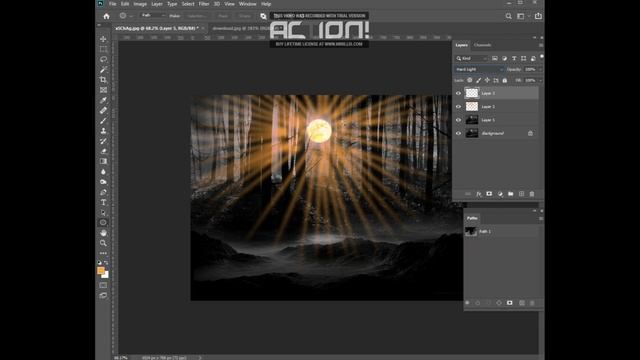This screenshot has height=360, width=640.
Task: Toggle filter for type layers
Action: point(514,58)
